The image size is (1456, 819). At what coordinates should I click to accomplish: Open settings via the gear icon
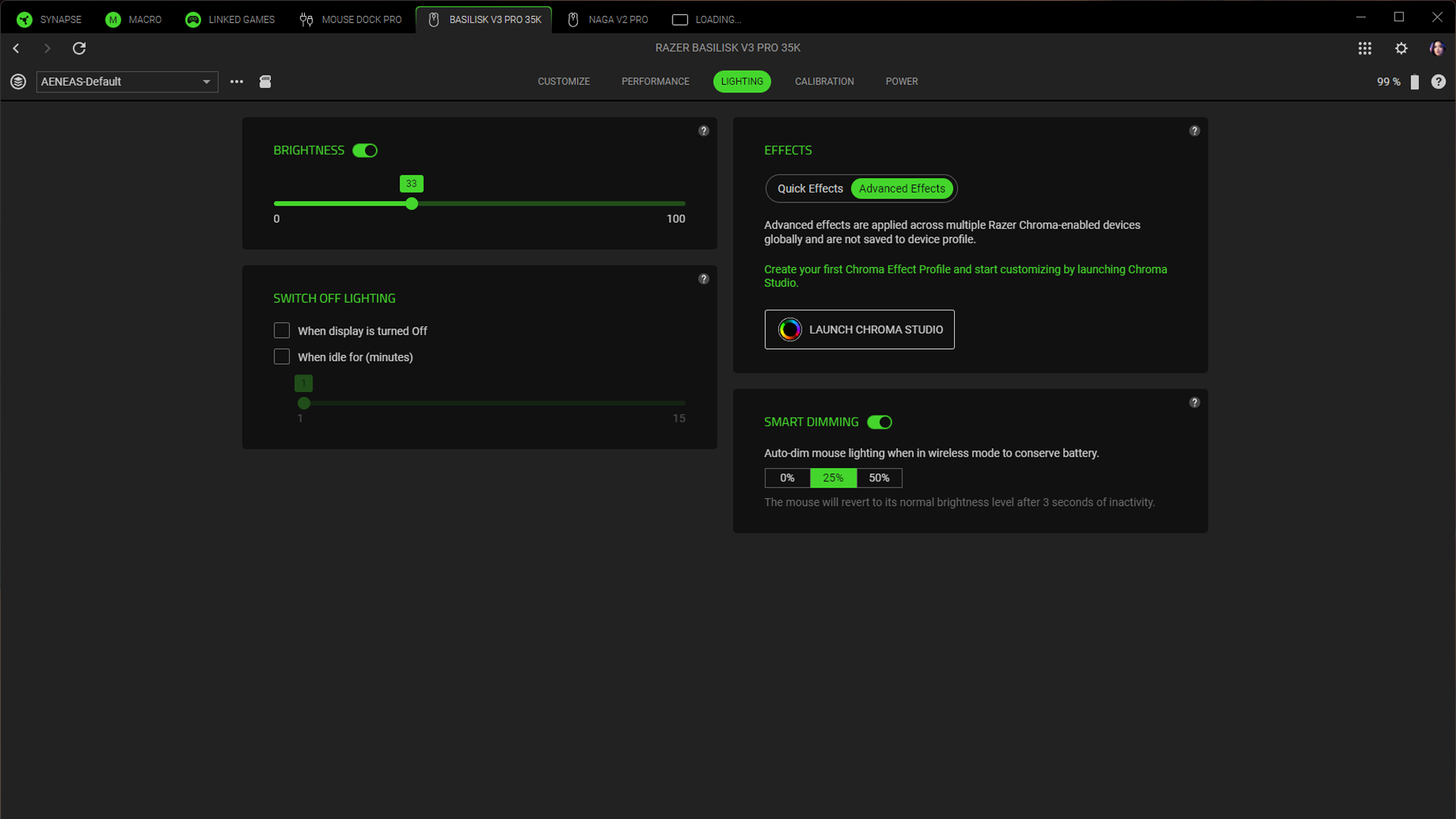click(x=1401, y=49)
